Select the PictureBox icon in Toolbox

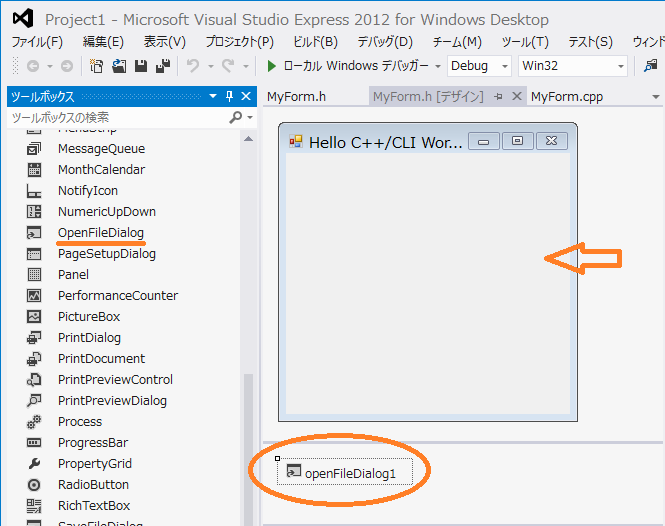click(34, 317)
